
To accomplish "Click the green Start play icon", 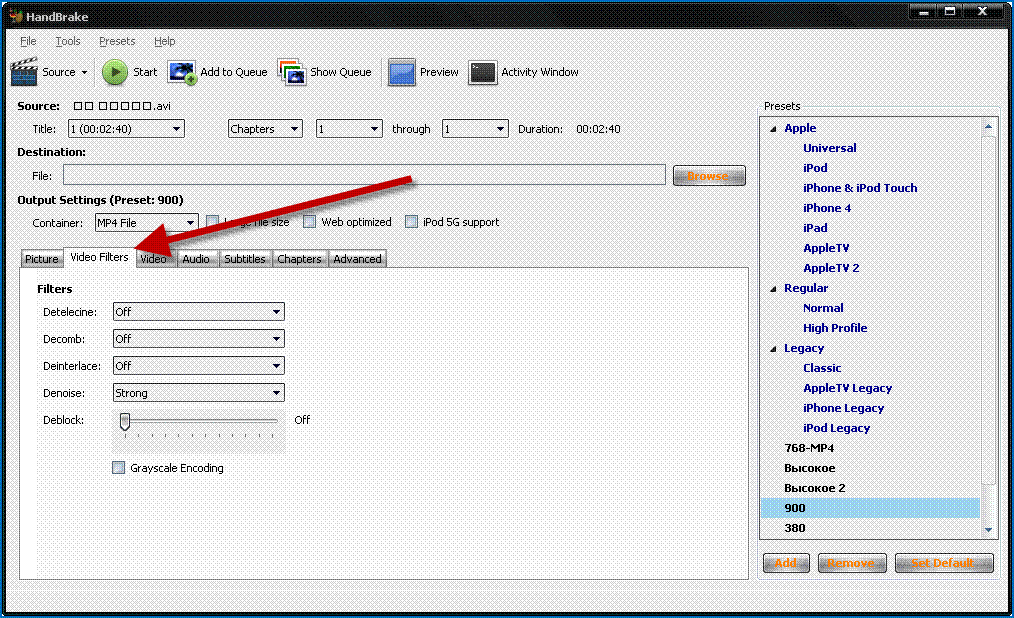I will pos(115,72).
